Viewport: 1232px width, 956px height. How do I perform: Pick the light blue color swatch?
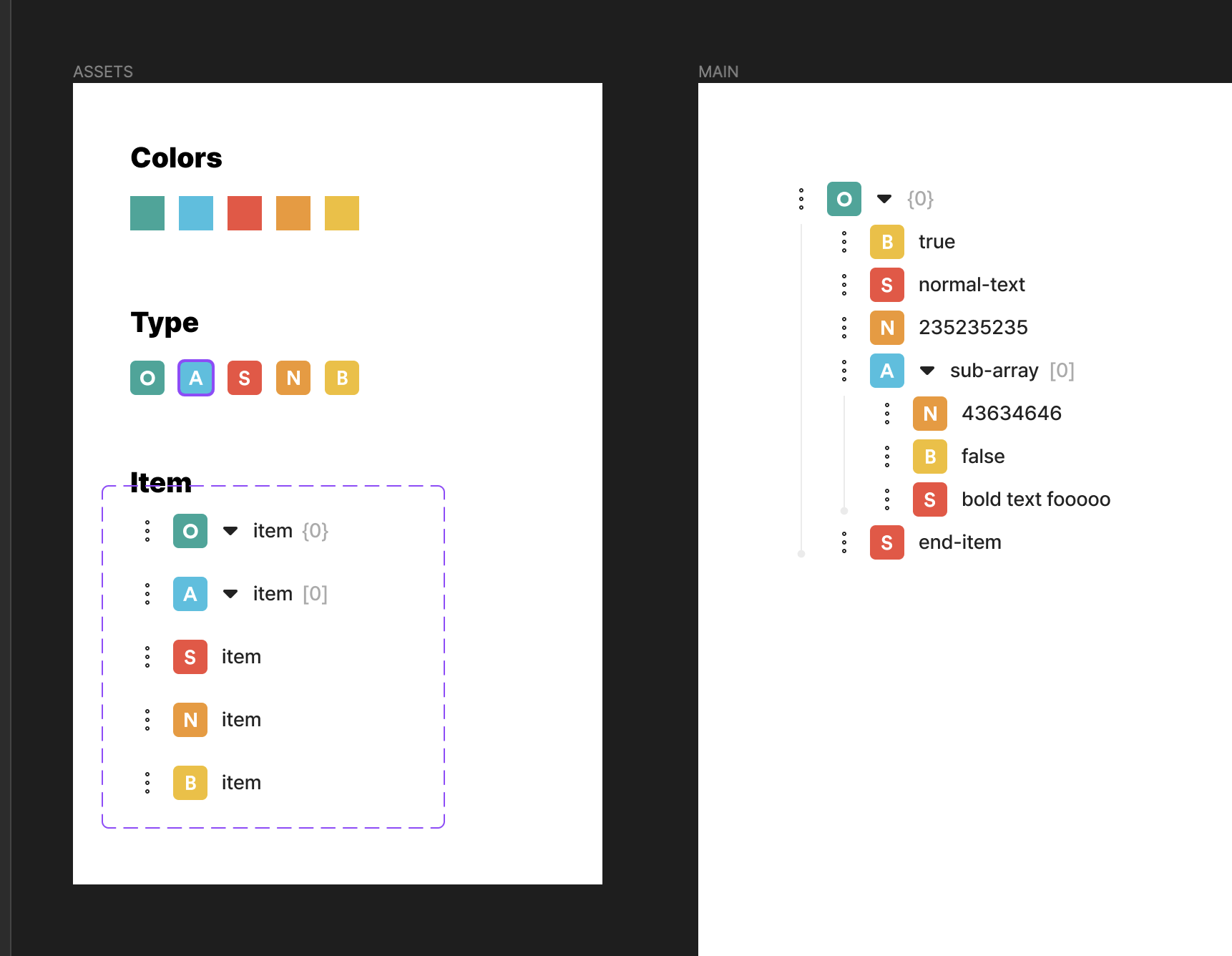(x=196, y=213)
